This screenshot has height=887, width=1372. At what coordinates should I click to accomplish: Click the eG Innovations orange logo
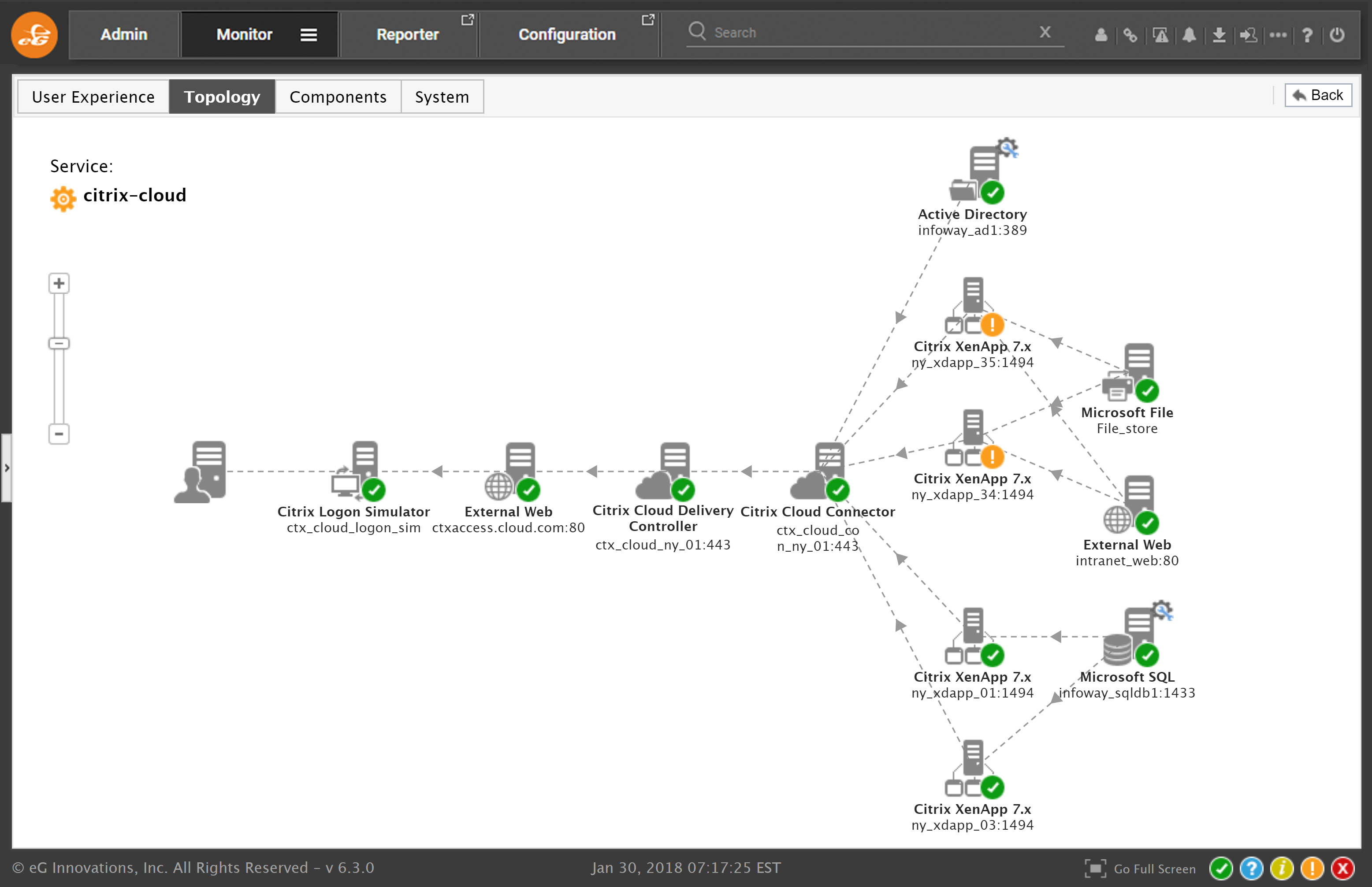[x=34, y=34]
